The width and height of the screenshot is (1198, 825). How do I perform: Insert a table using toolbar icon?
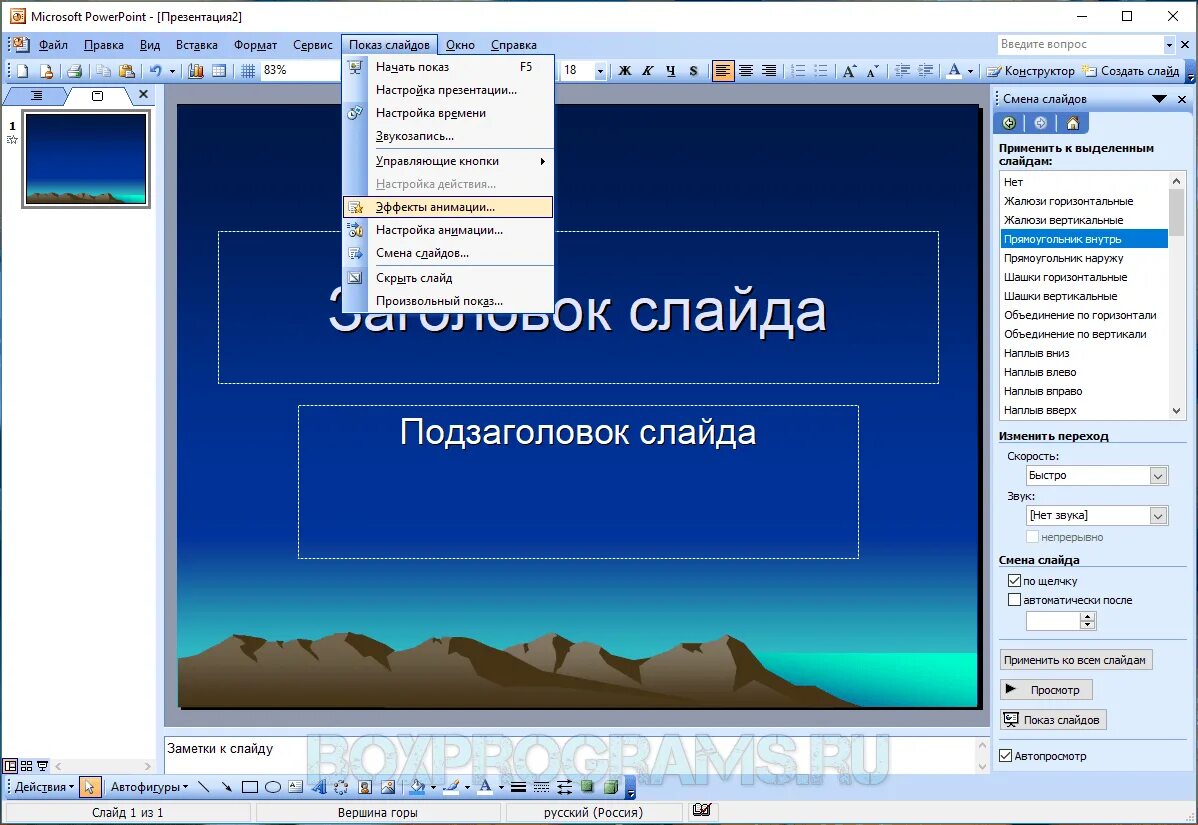[219, 71]
